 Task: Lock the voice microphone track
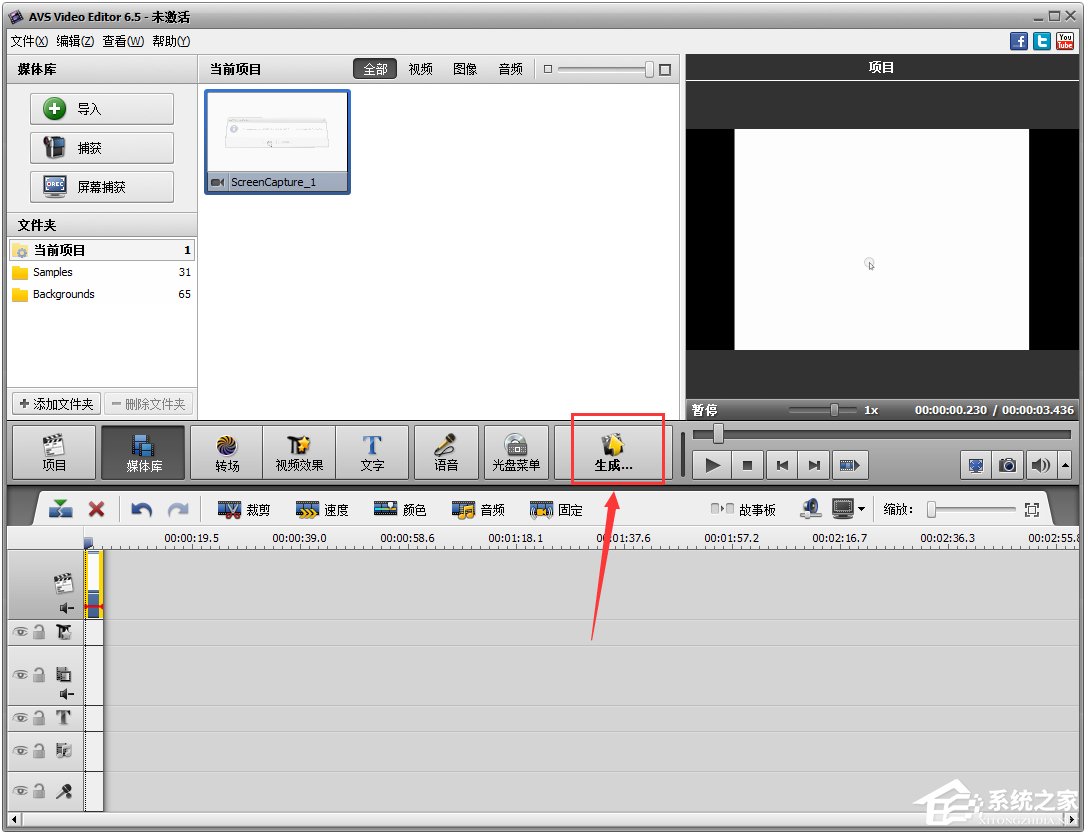40,790
